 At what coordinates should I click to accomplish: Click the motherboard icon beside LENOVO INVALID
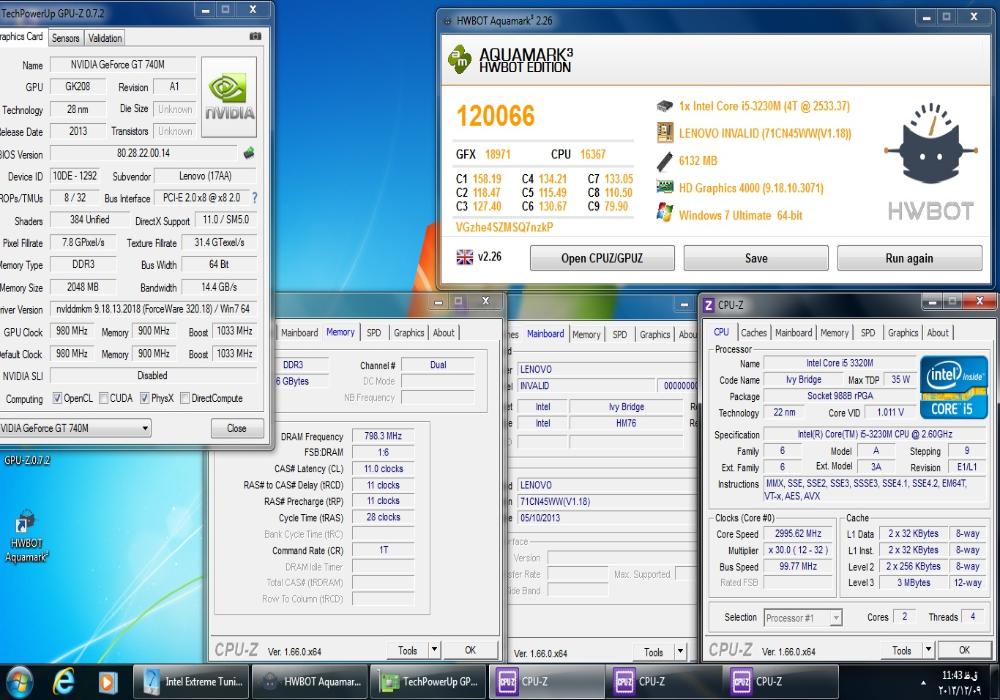point(665,133)
